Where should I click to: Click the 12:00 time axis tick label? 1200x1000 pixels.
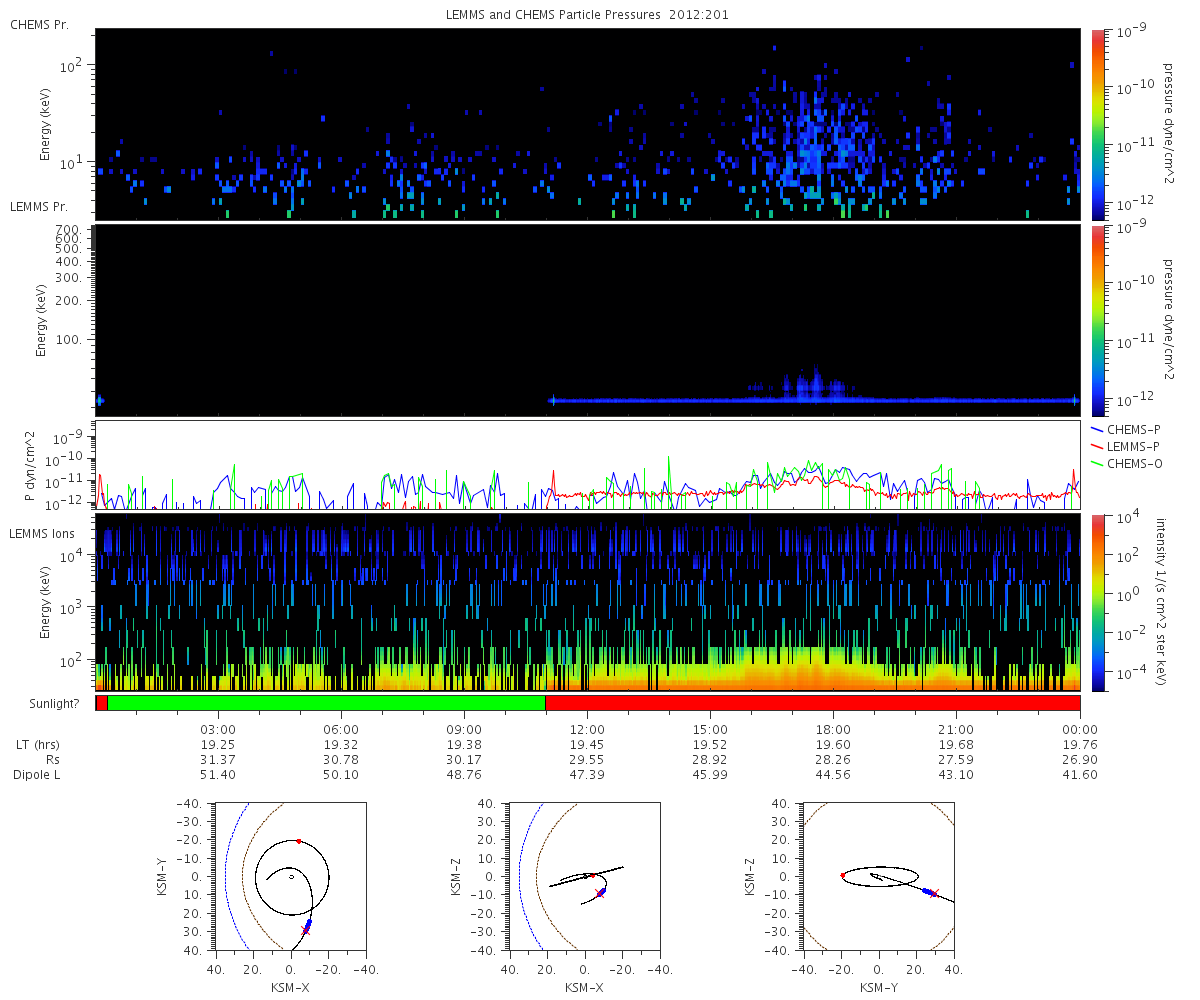click(587, 729)
